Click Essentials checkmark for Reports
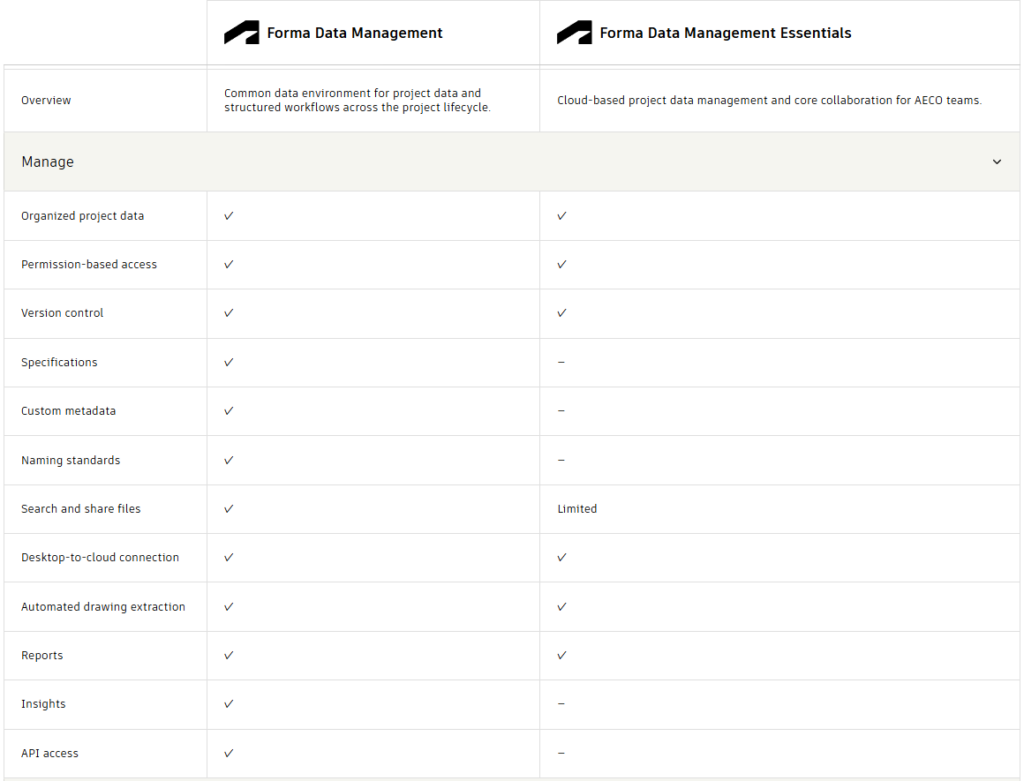Viewport: 1024px width, 781px height. pyautogui.click(x=562, y=655)
